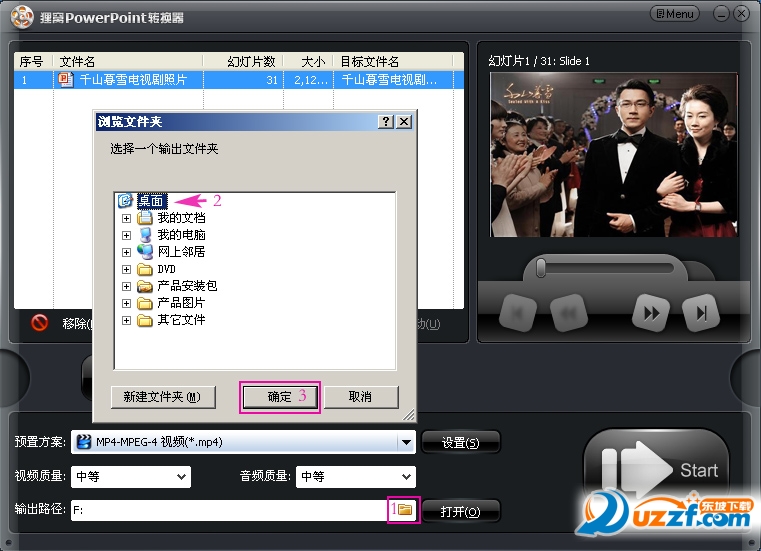761x551 pixels.
Task: Expand the 网上邻居 node
Action: (x=126, y=252)
